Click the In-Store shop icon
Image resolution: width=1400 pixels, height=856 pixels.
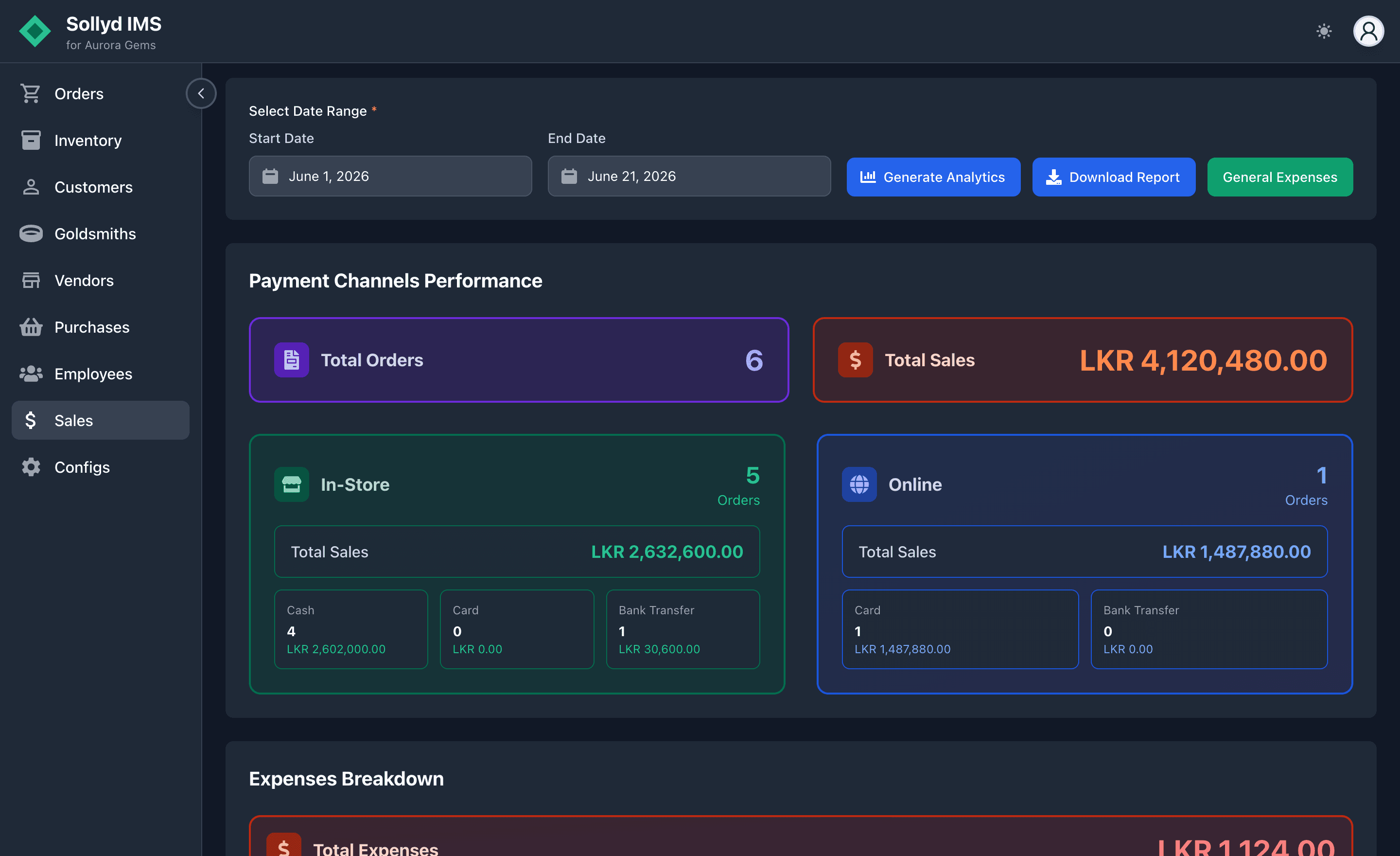(292, 484)
